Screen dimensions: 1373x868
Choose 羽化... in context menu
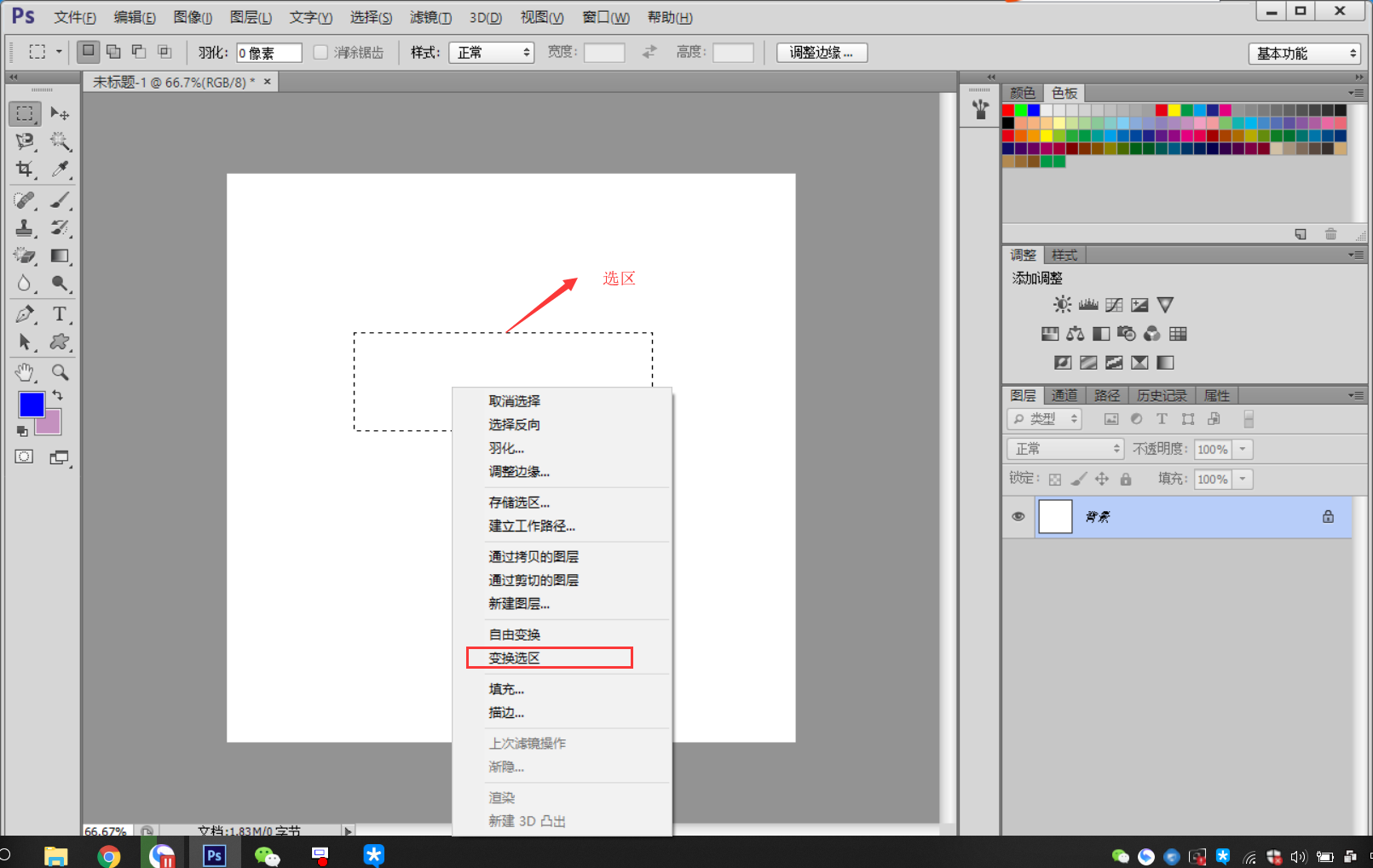(x=506, y=448)
